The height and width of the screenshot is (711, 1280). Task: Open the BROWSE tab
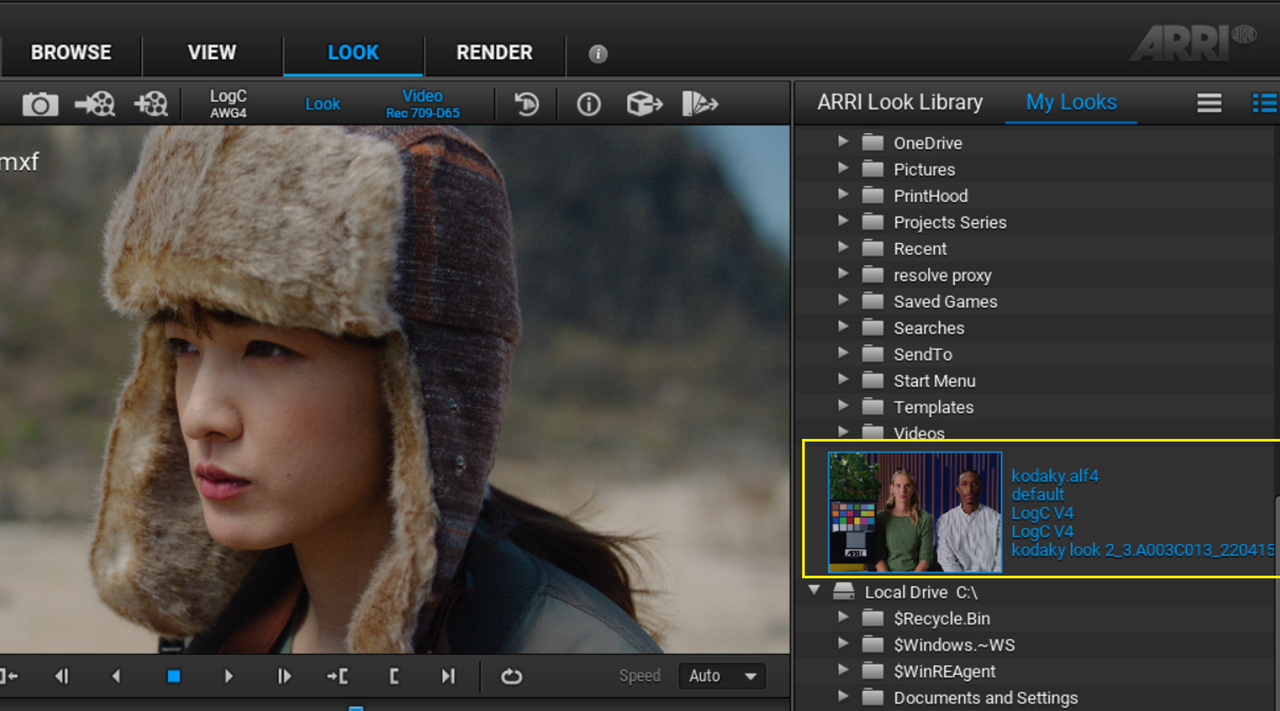pos(71,53)
